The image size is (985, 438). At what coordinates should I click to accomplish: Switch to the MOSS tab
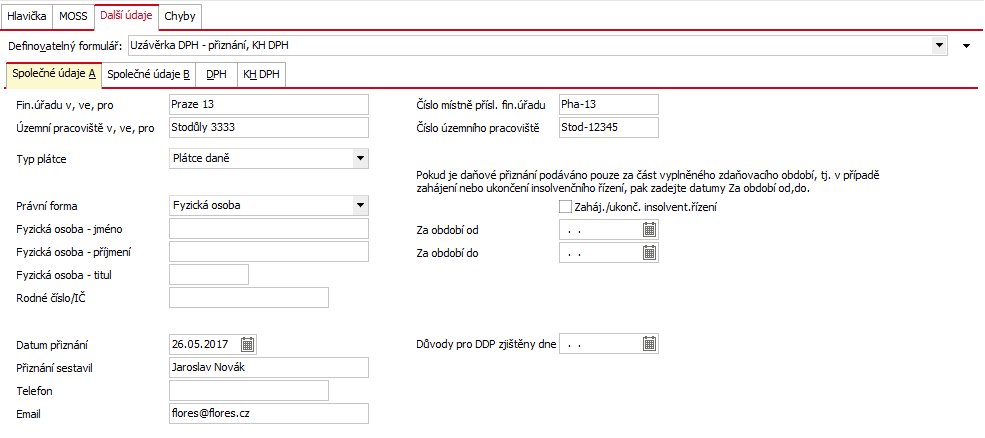tap(73, 16)
